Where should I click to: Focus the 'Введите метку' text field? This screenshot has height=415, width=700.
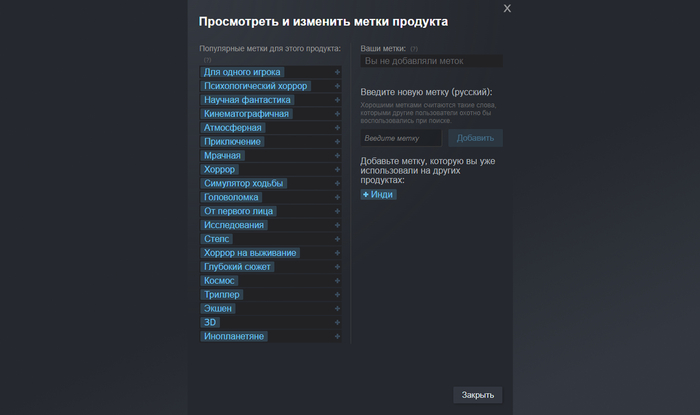400,138
